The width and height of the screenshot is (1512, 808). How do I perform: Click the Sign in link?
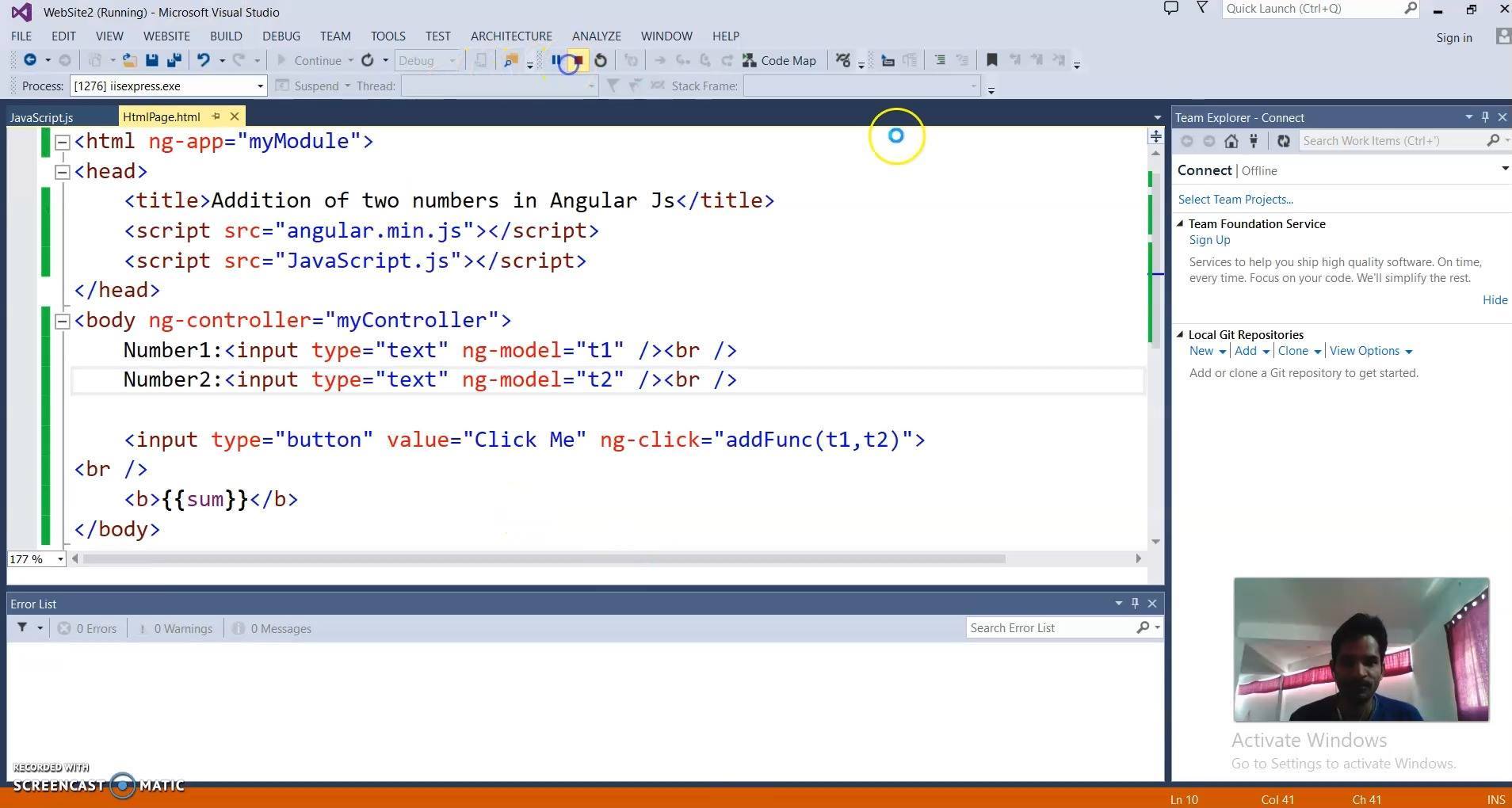1454,37
